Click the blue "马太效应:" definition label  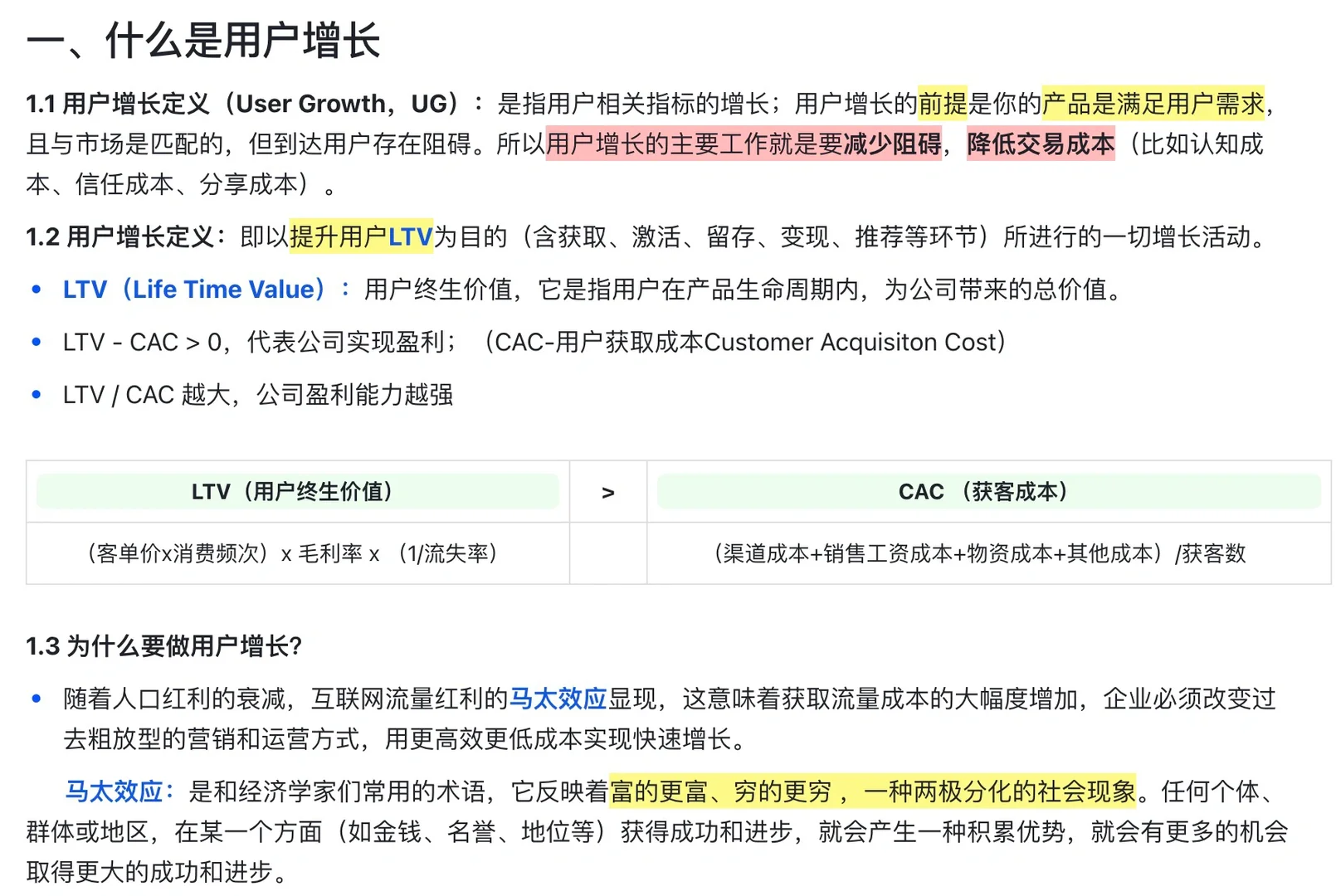[x=120, y=791]
